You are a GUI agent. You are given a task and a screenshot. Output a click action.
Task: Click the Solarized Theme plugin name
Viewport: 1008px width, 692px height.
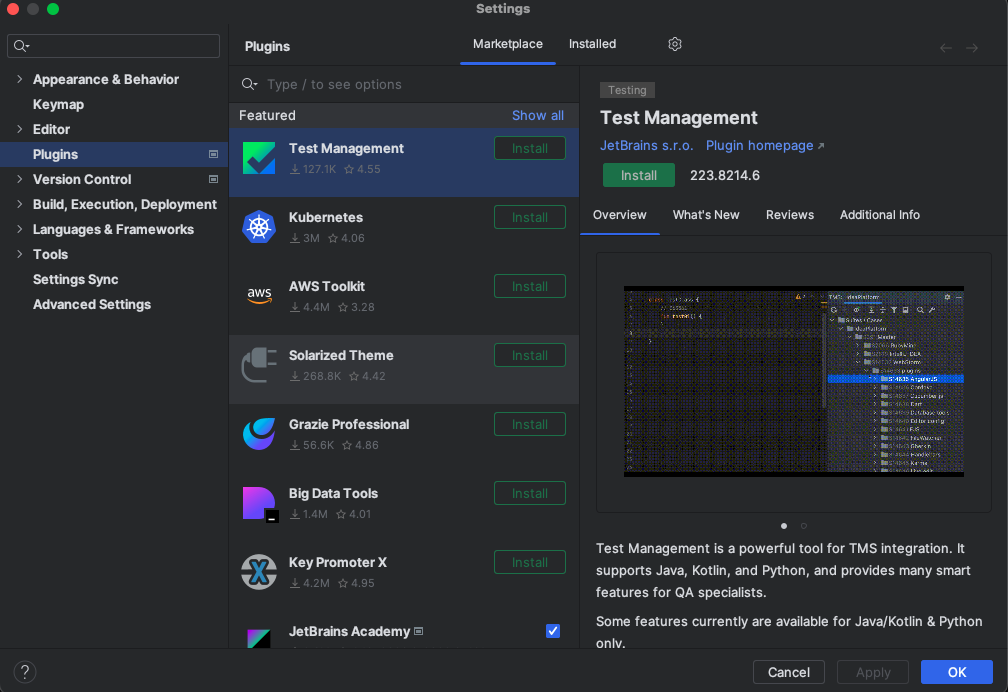341,356
